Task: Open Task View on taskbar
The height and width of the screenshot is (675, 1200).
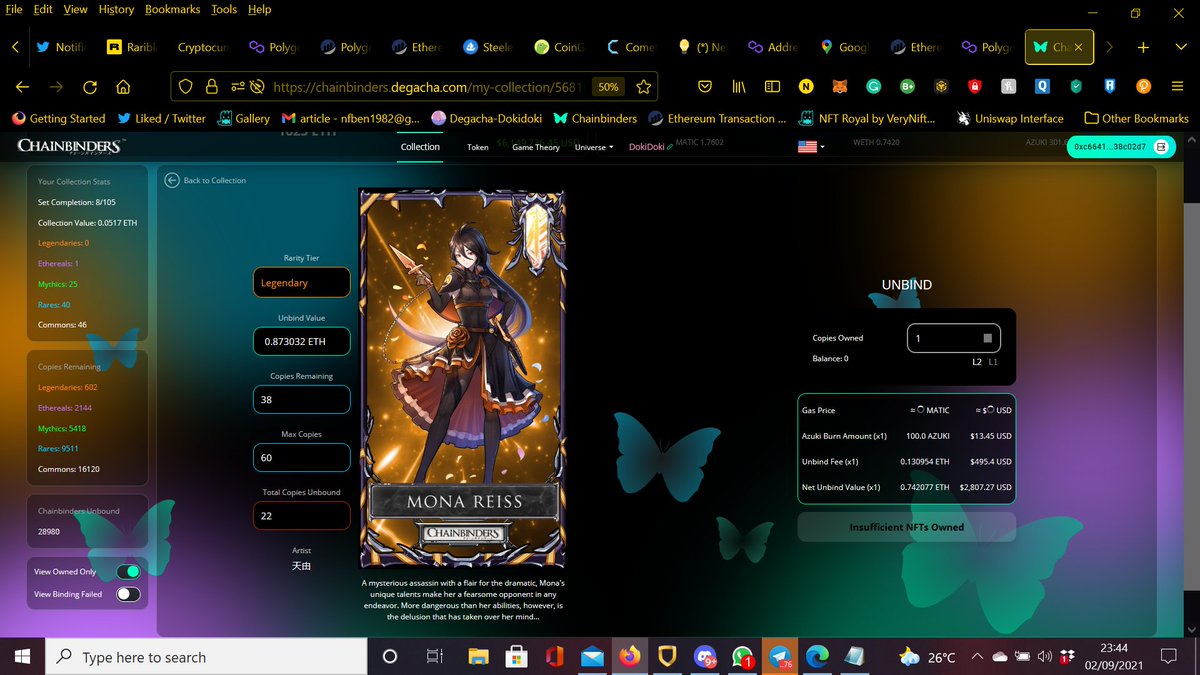Action: click(x=434, y=657)
